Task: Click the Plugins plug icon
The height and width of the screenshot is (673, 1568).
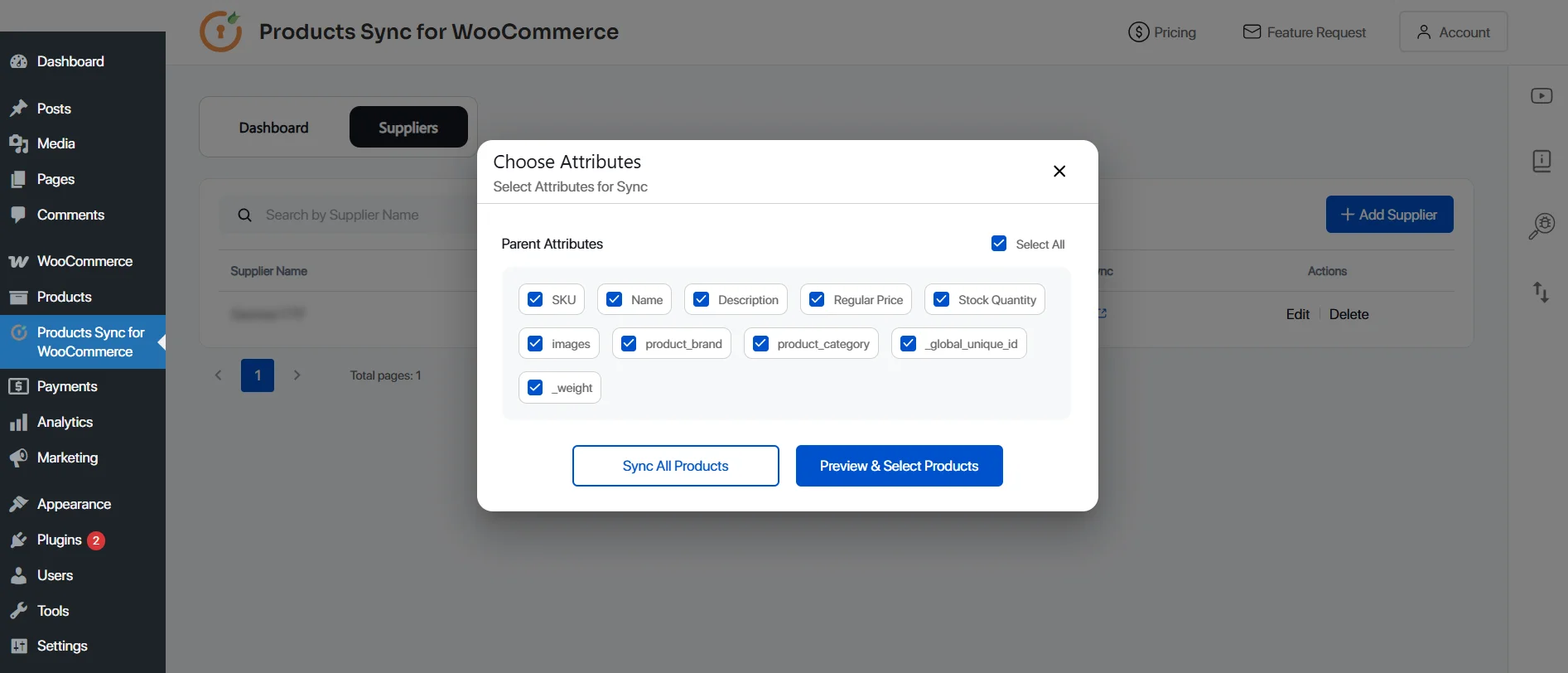Action: (18, 540)
